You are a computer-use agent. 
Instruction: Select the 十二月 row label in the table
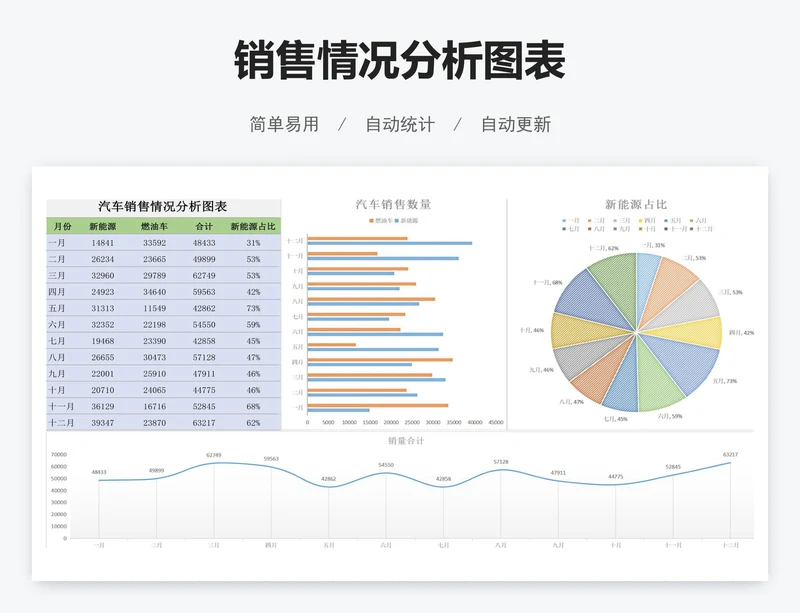tap(61, 423)
